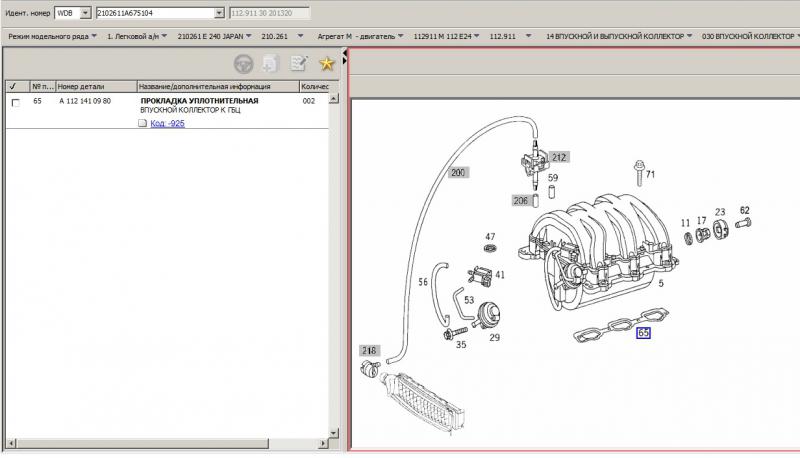Click the horizontal scrollbar left arrow
Screen dimensions: 800x458
(11, 444)
